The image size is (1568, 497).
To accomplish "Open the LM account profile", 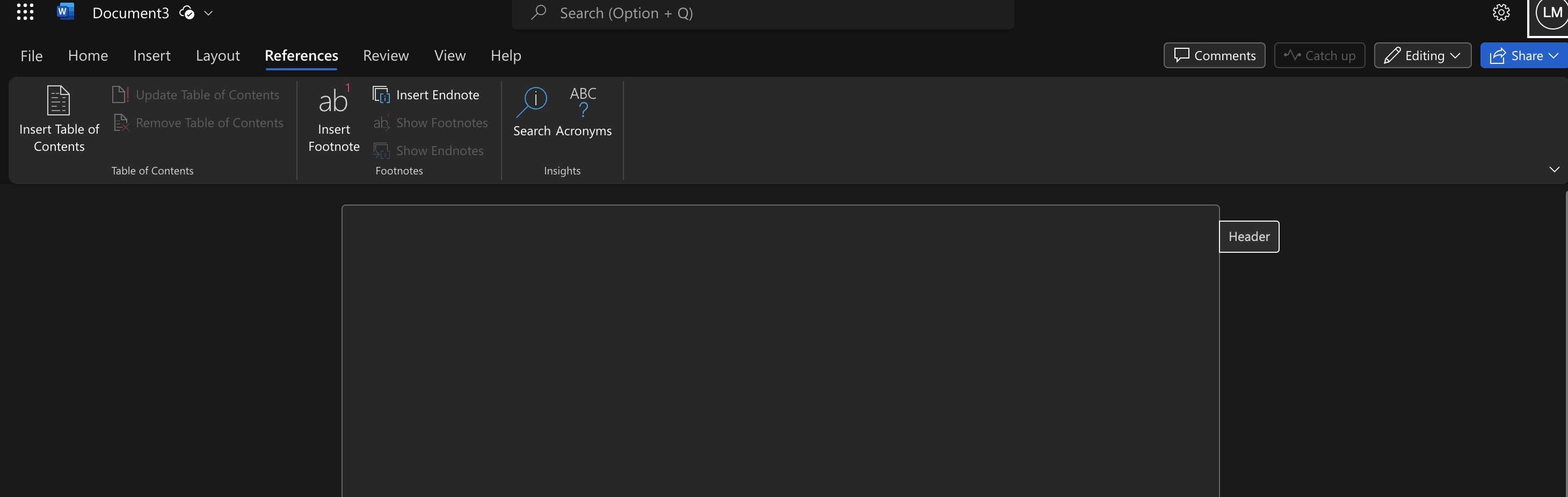I will (1551, 13).
